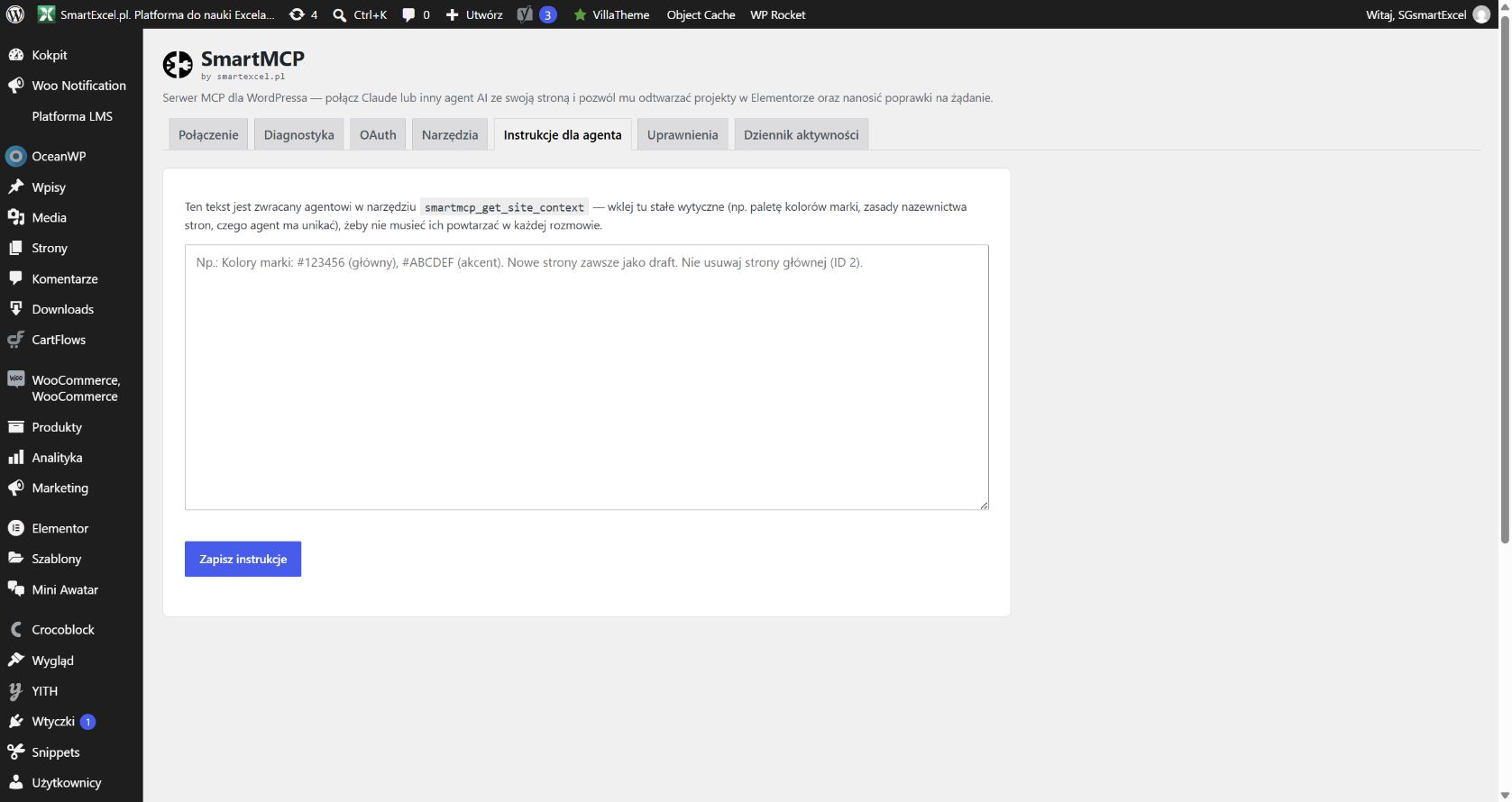The image size is (1512, 802).
Task: Click the CartFlows icon in sidebar
Action: 15,340
